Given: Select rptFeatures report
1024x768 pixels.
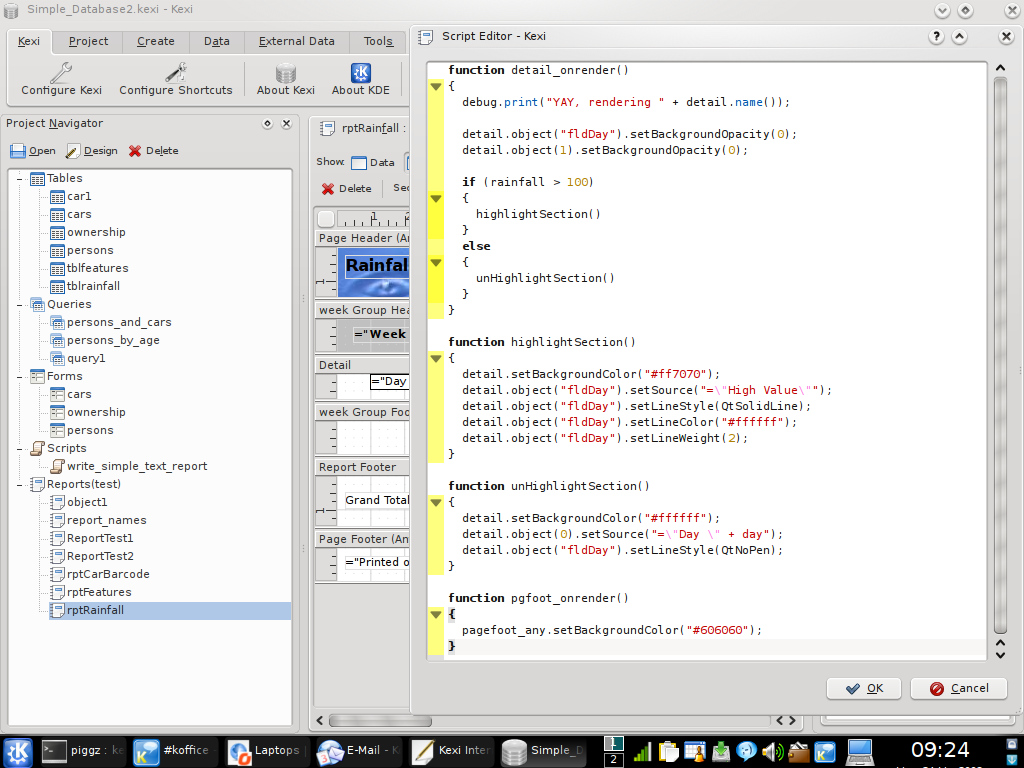Looking at the screenshot, I should [x=99, y=592].
